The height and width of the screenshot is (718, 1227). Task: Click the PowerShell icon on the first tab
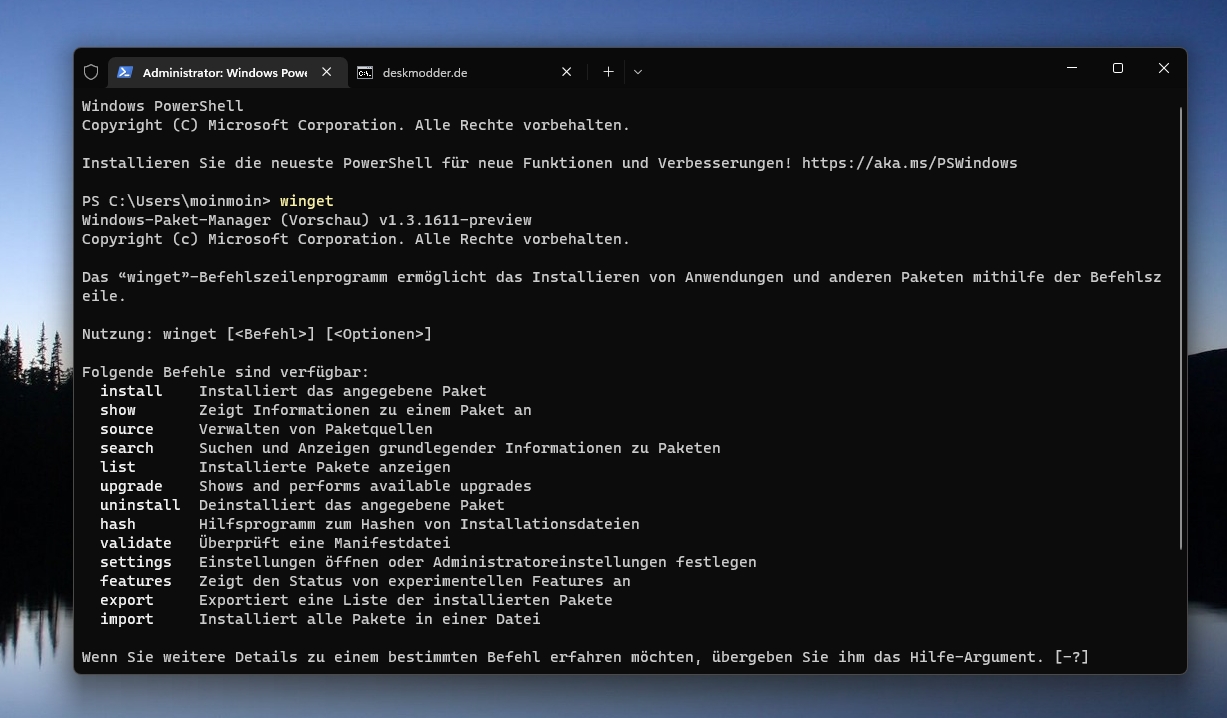[x=125, y=72]
